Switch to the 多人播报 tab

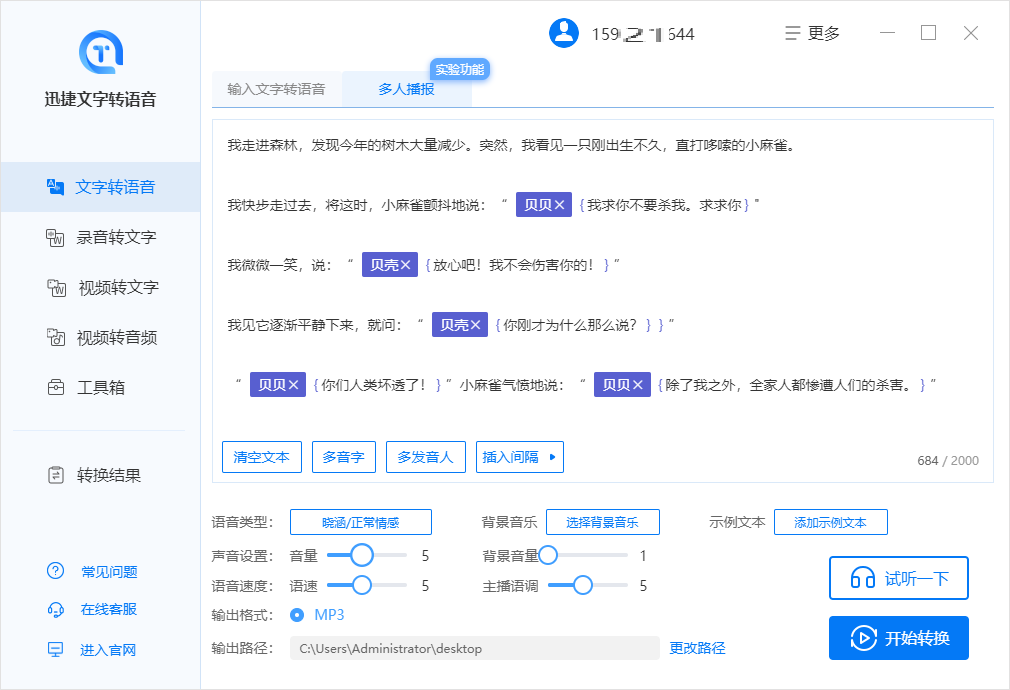407,88
